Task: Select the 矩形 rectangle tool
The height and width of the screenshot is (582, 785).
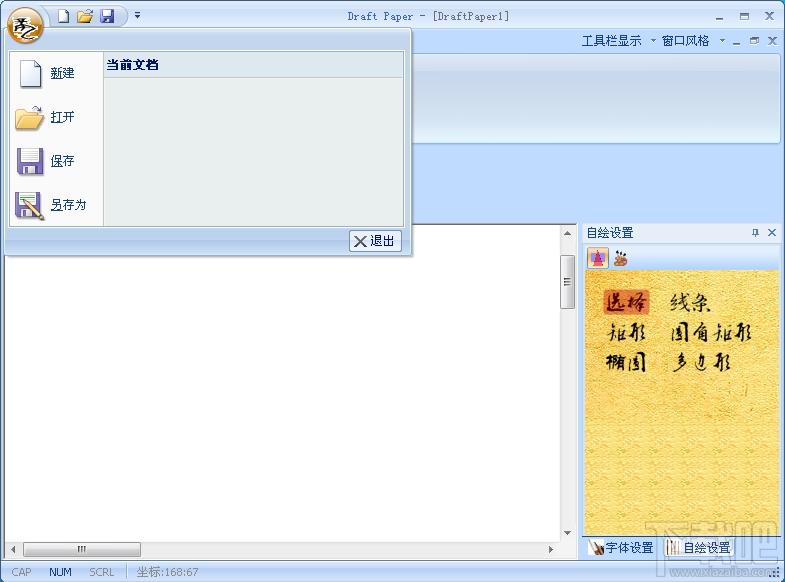Action: click(626, 332)
